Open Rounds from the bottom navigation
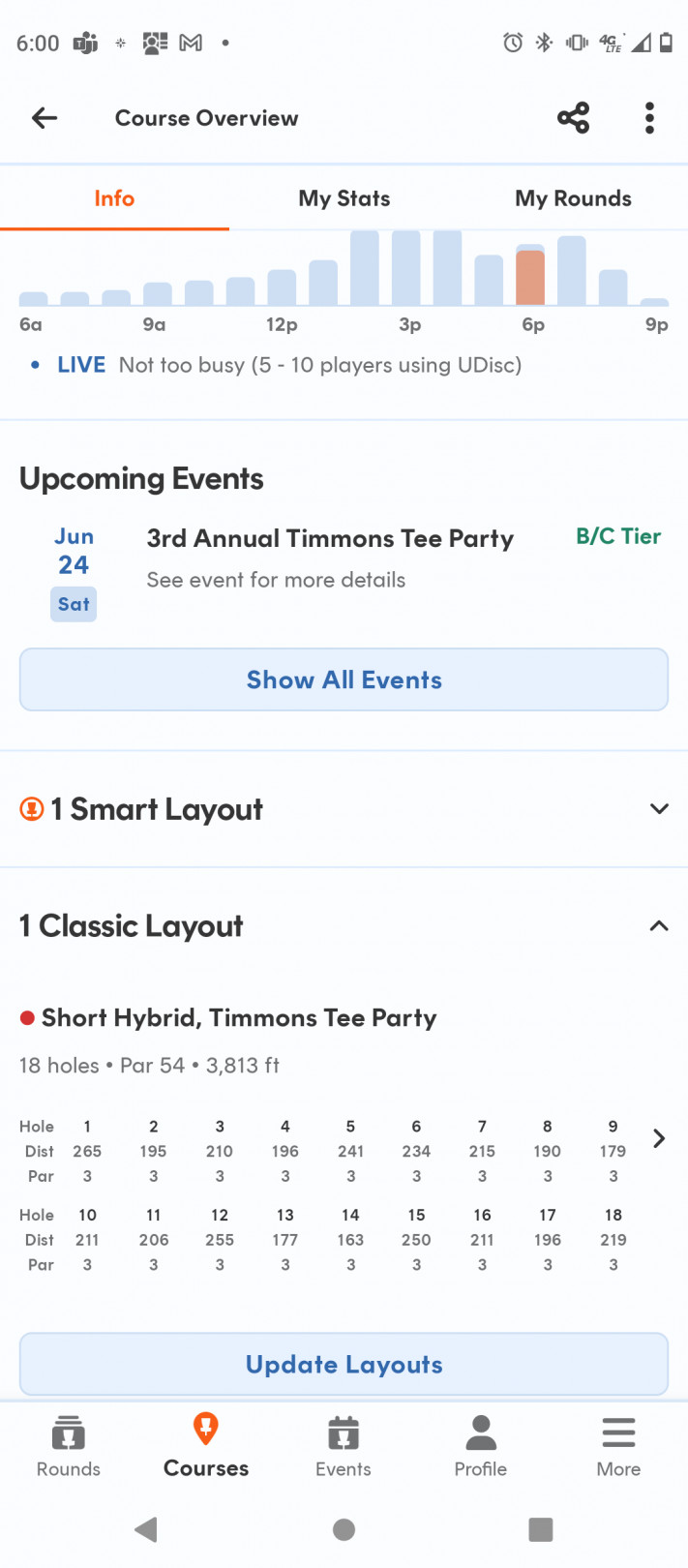The height and width of the screenshot is (1568, 688). pos(69,1446)
